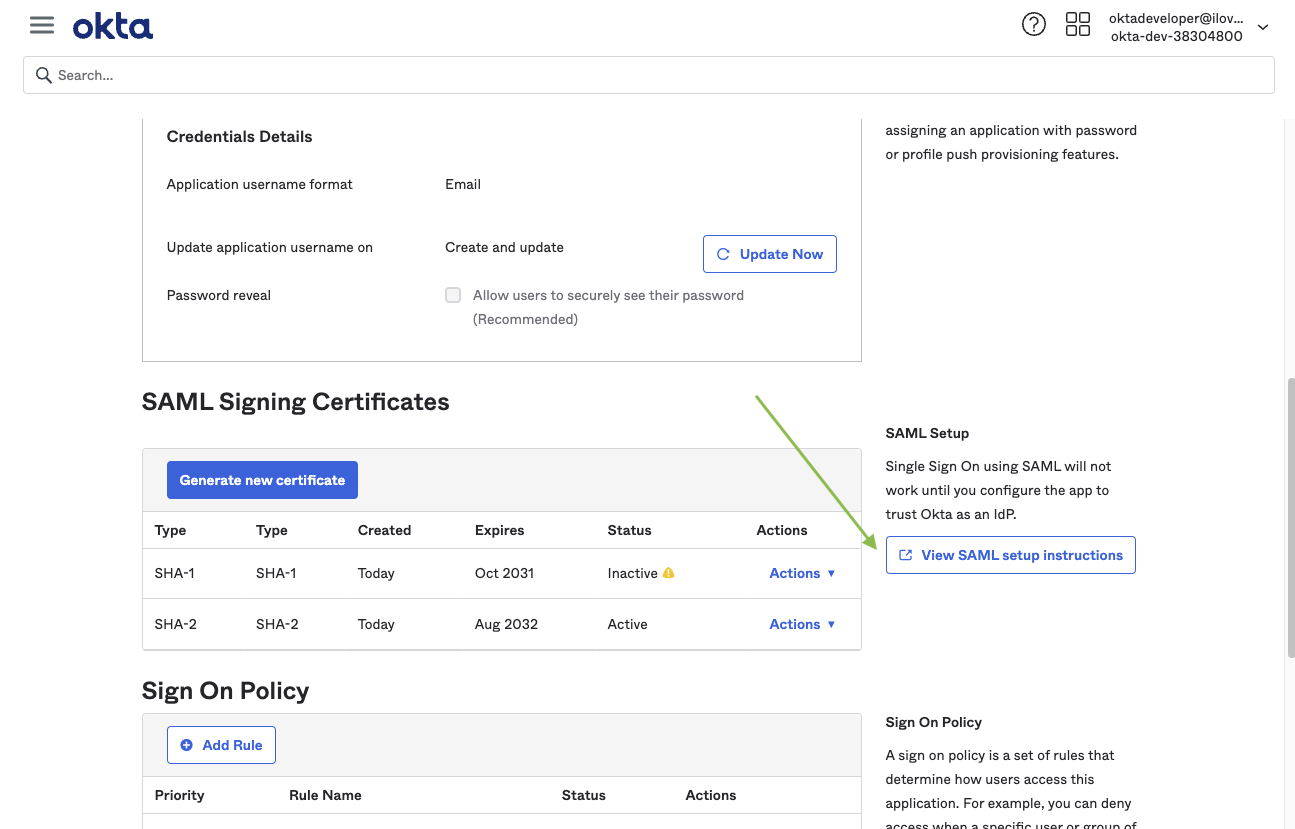The height and width of the screenshot is (829, 1295).
Task: Open the Actions dropdown for the SHA-1 certificate
Action: click(x=802, y=572)
